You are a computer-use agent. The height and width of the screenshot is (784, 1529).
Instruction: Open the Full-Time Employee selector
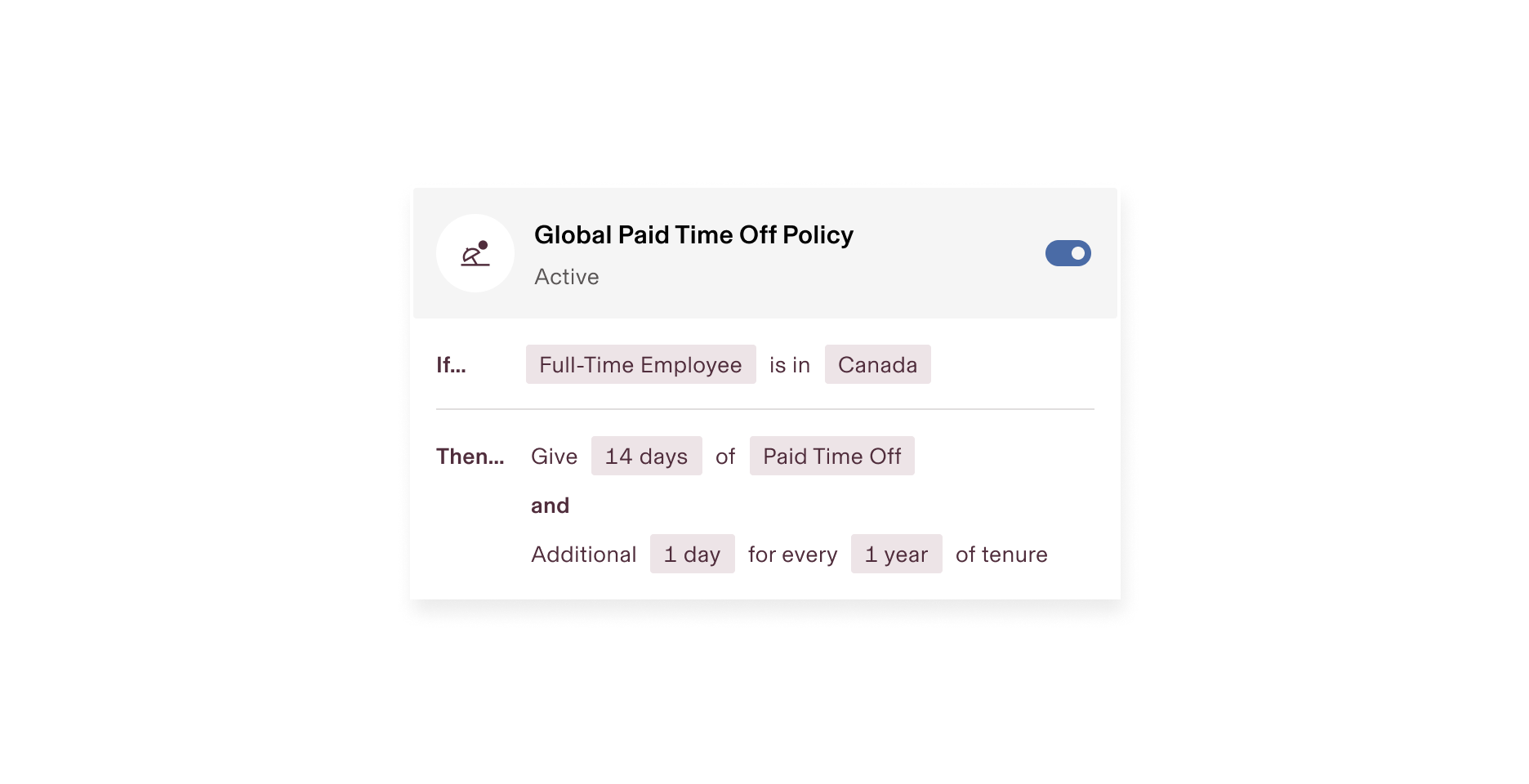(640, 365)
